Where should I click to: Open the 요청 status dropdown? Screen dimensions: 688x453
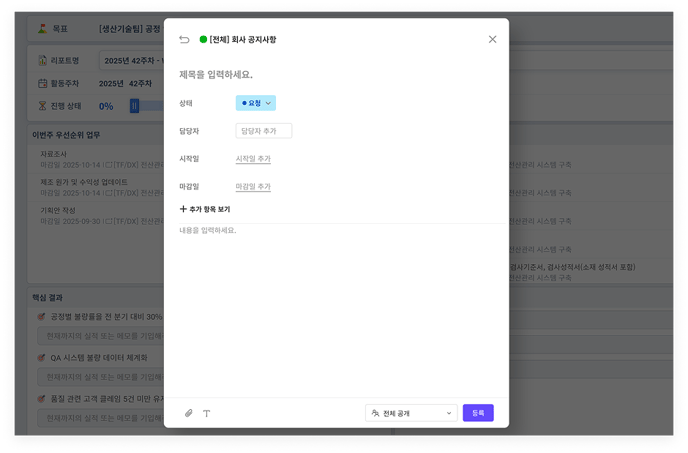coord(256,103)
